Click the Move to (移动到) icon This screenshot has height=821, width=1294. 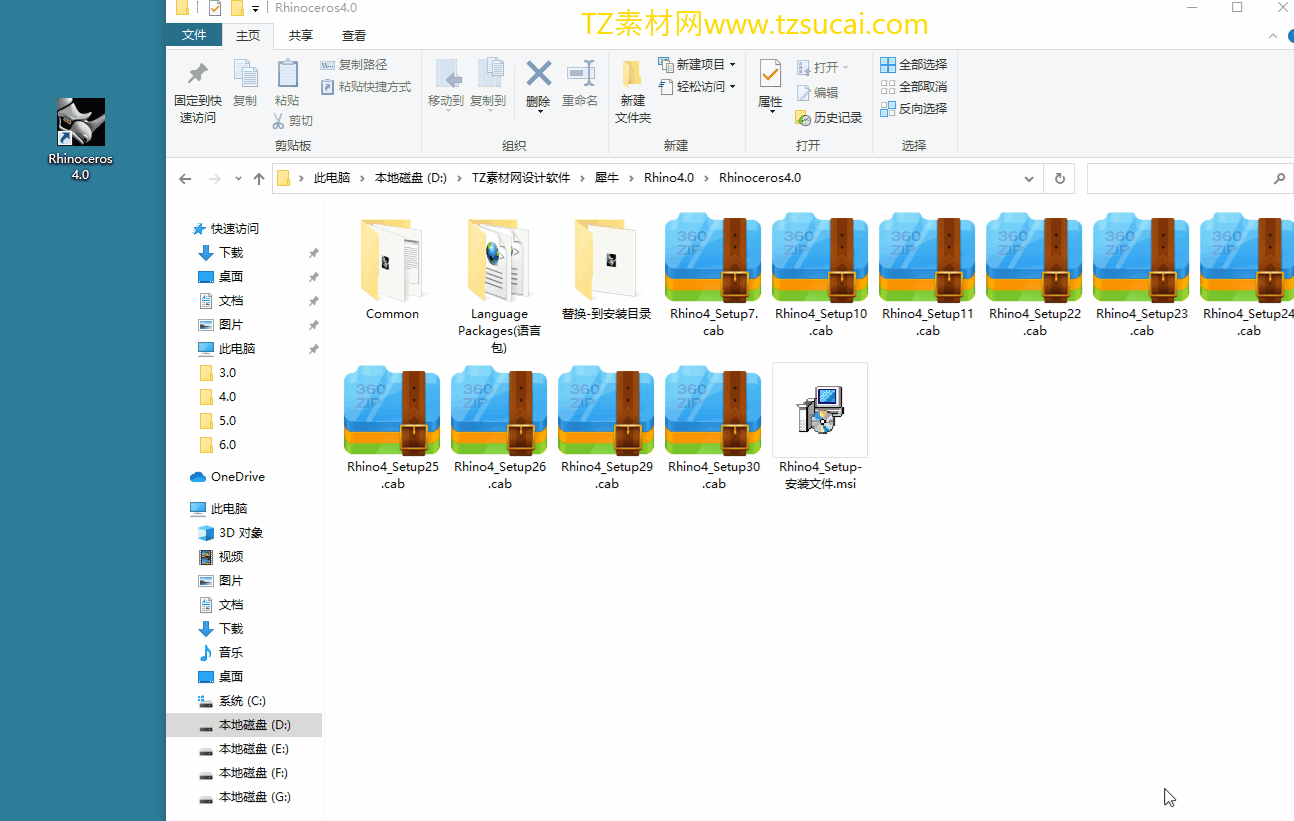pos(446,73)
